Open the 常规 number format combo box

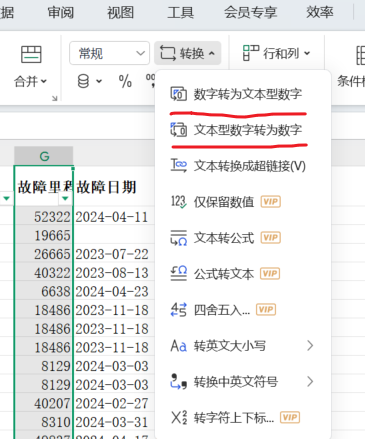point(109,53)
